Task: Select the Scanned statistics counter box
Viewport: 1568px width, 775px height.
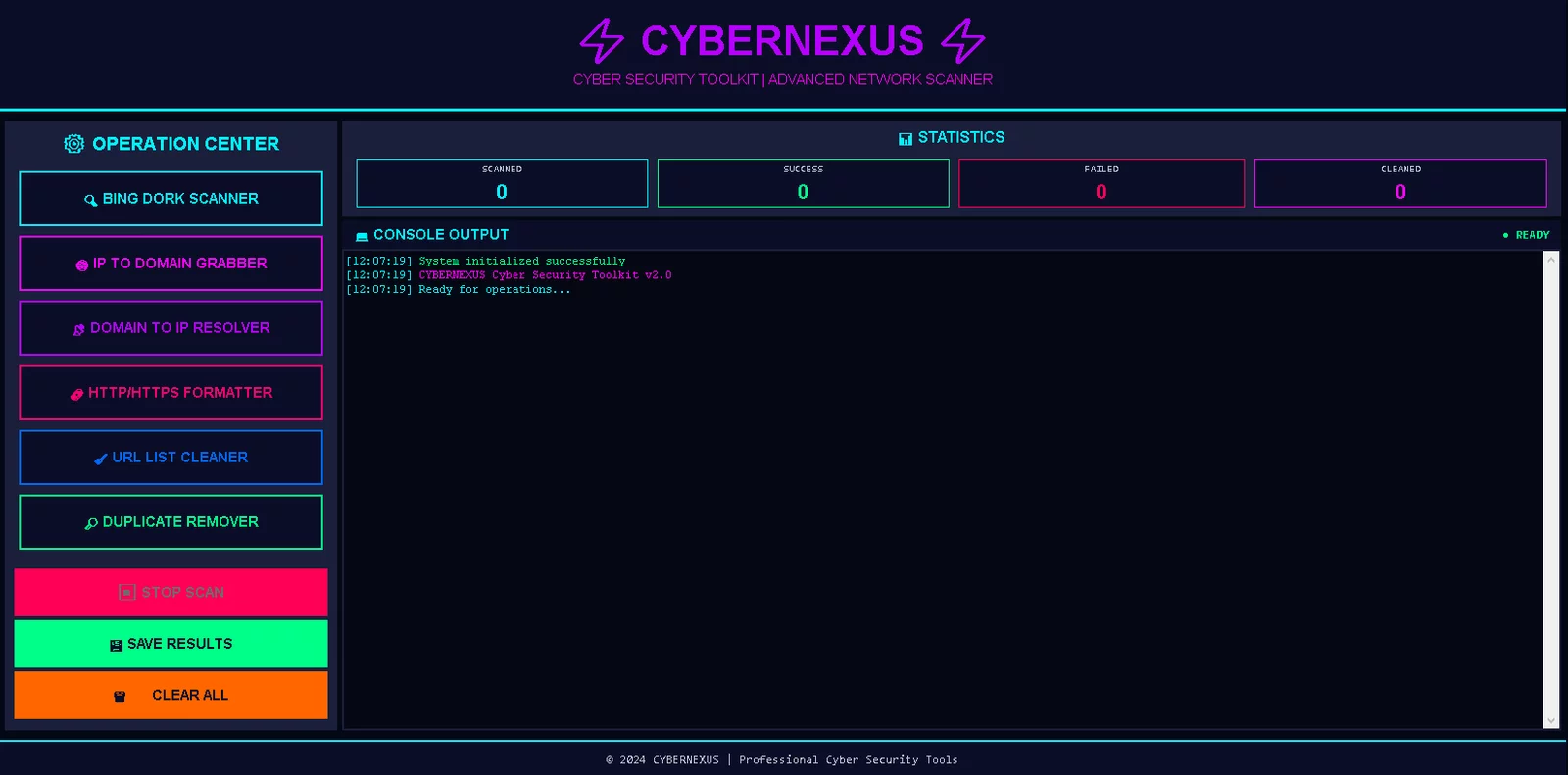Action: tap(502, 183)
